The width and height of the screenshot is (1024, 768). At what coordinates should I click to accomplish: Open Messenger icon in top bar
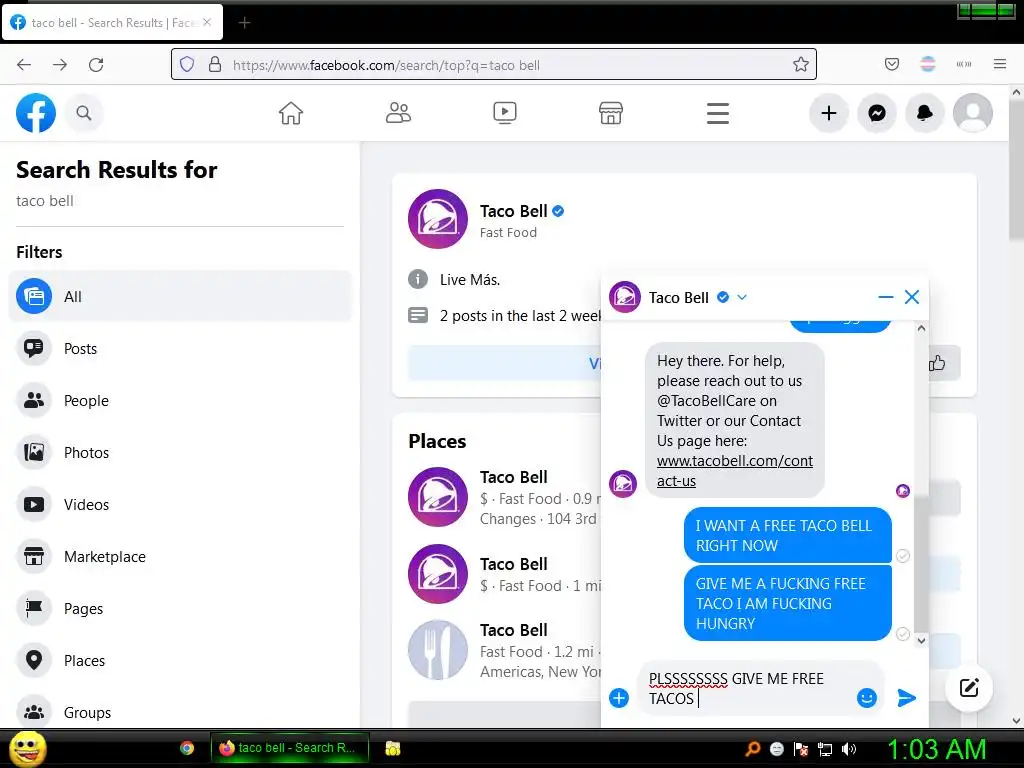pyautogui.click(x=876, y=113)
